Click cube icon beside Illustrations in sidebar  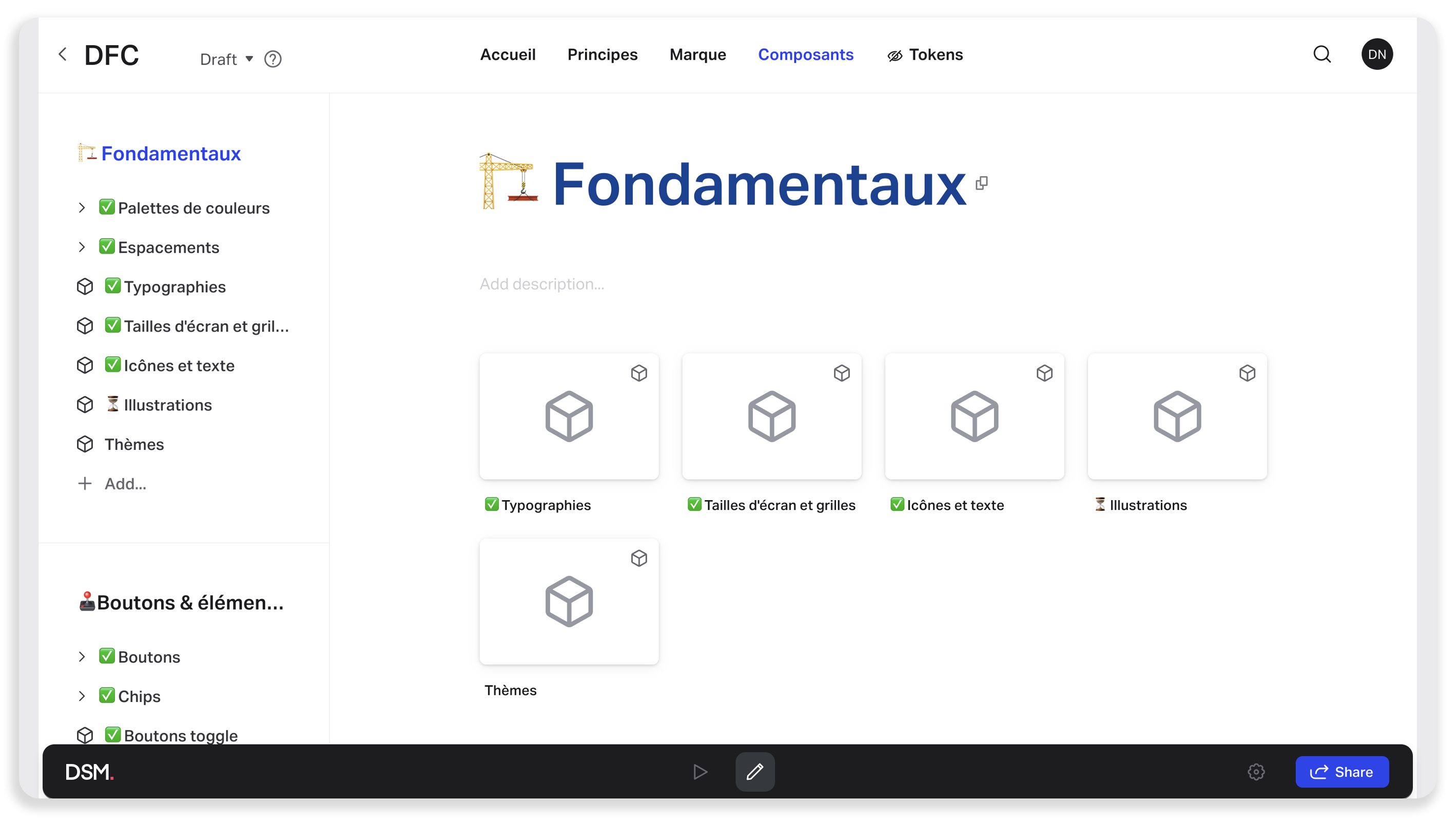(85, 405)
